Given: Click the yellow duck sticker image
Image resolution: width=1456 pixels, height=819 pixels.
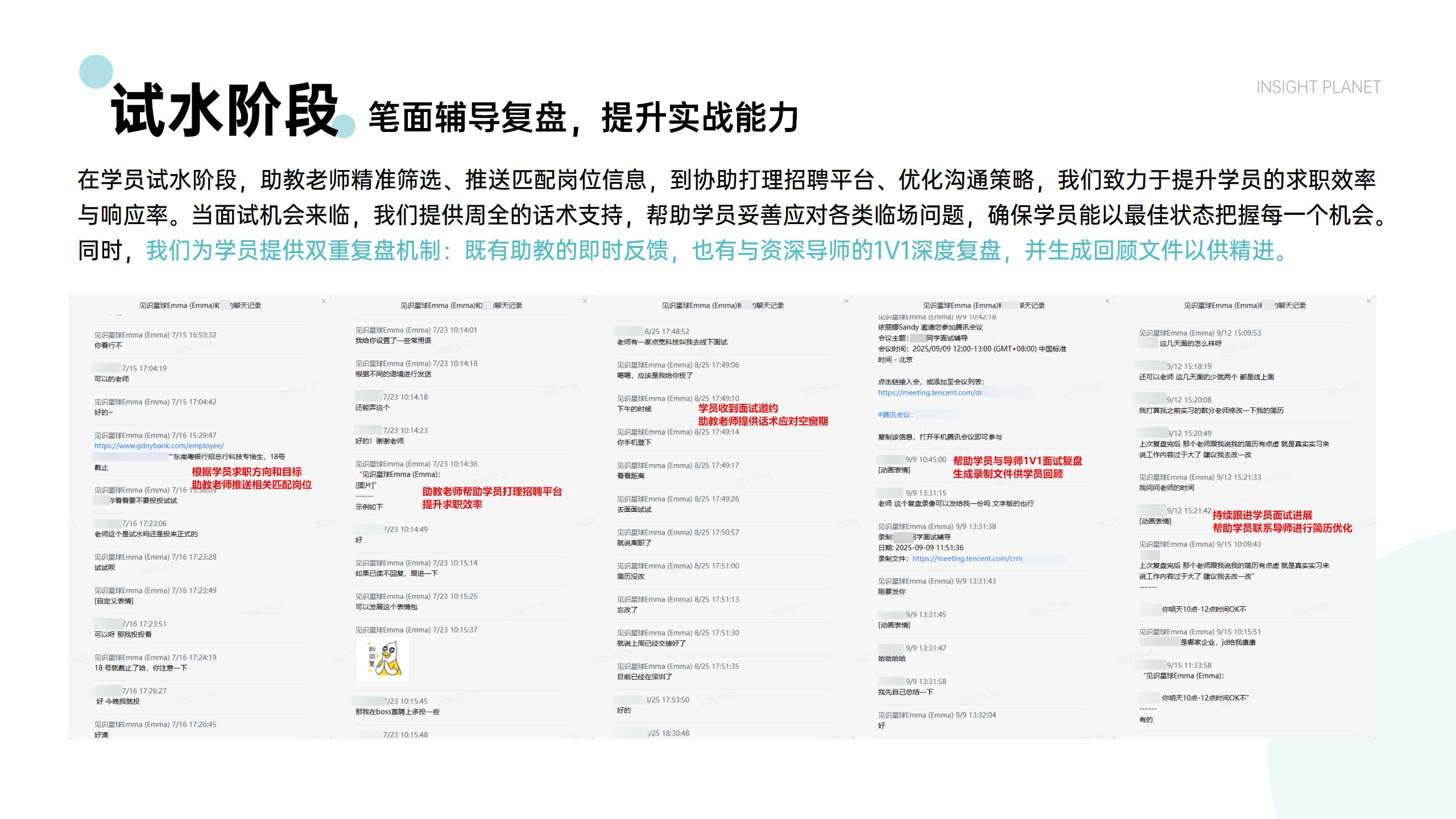Looking at the screenshot, I should (x=383, y=660).
